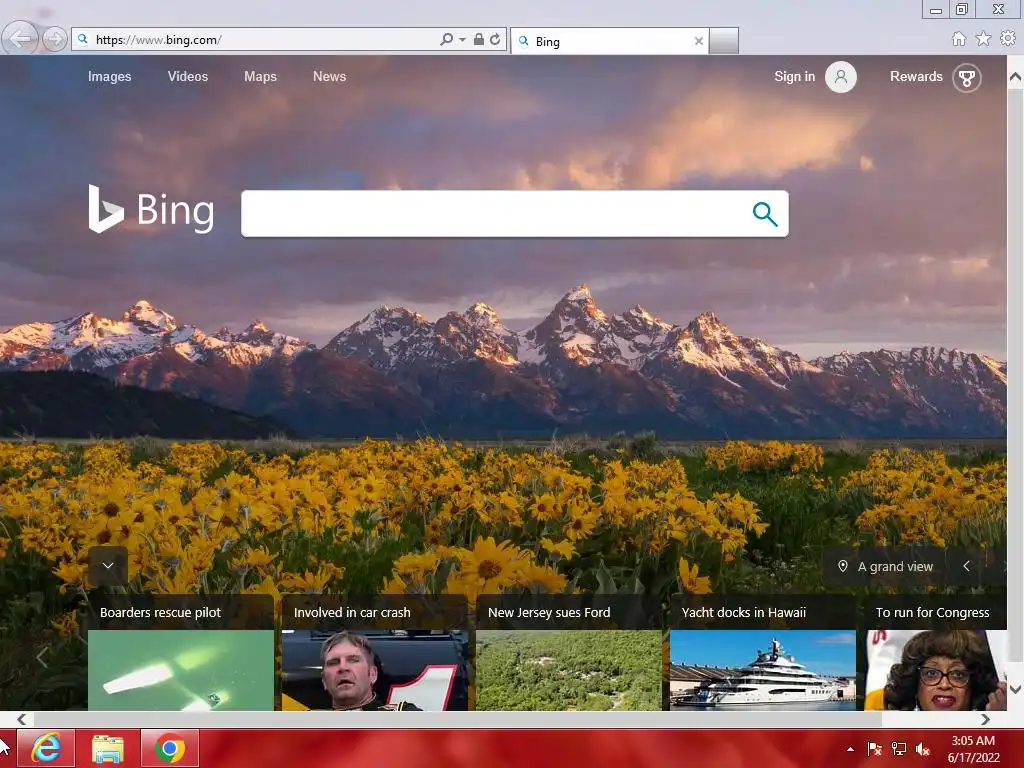The height and width of the screenshot is (768, 1024).
Task: Show previous image with left chevron
Action: coord(967,566)
